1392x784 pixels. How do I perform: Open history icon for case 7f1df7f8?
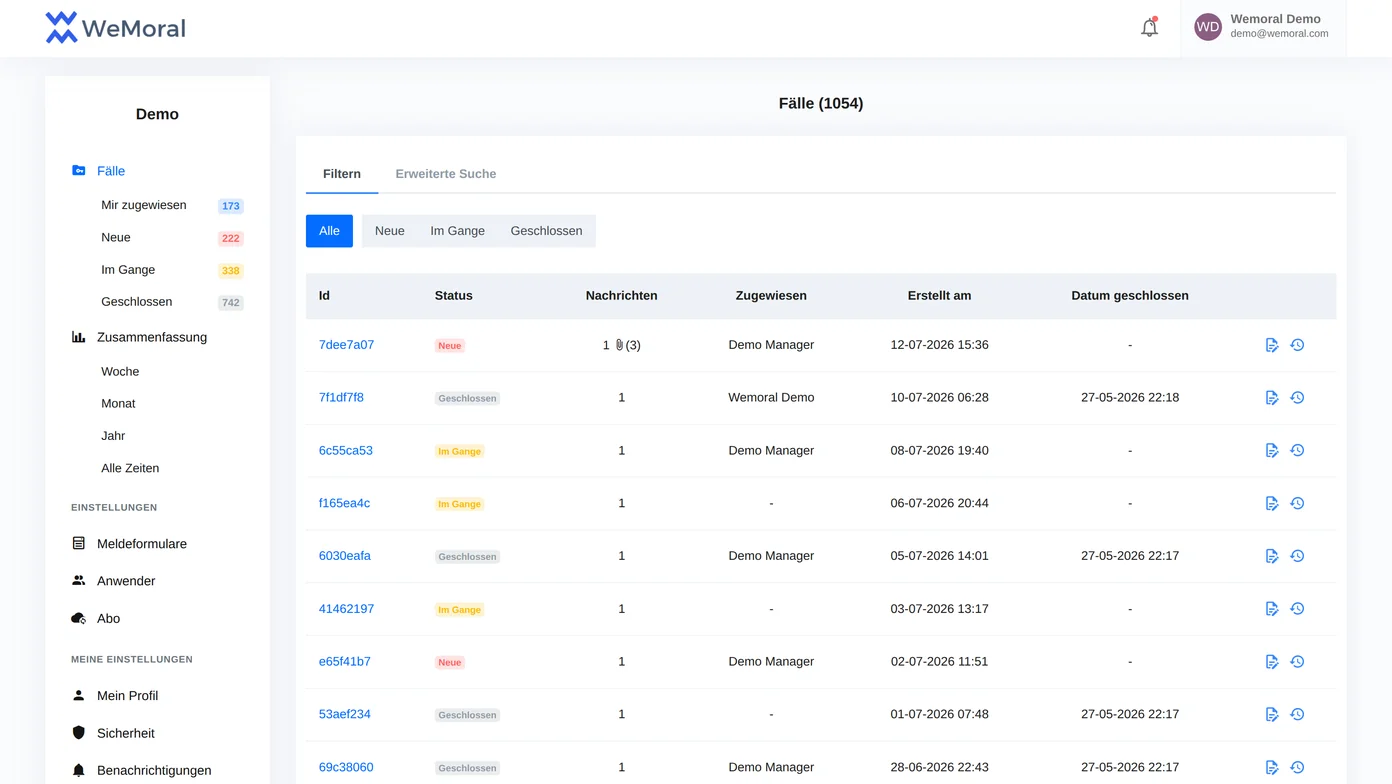pyautogui.click(x=1297, y=398)
